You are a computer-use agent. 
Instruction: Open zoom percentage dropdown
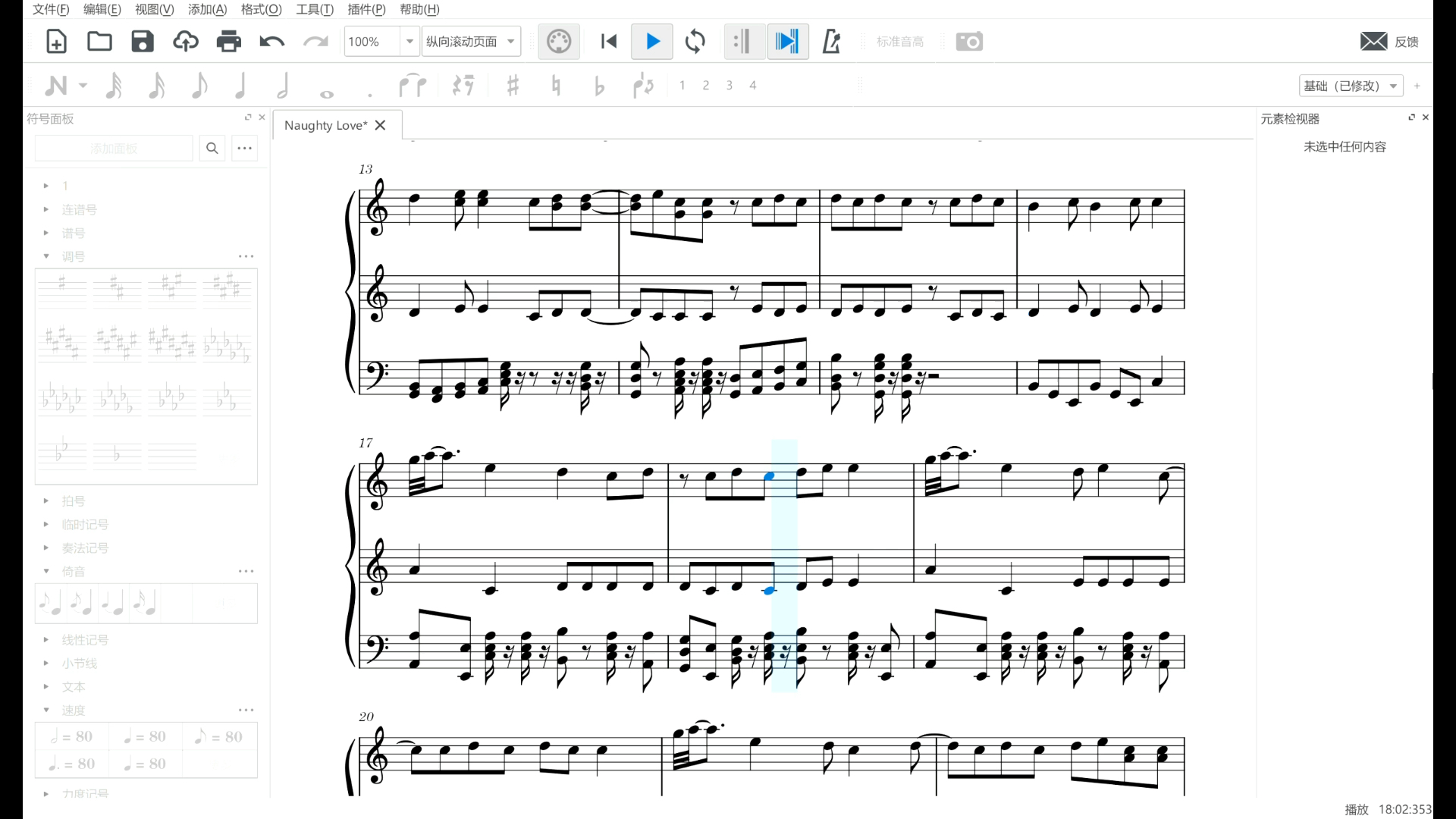[x=409, y=42]
